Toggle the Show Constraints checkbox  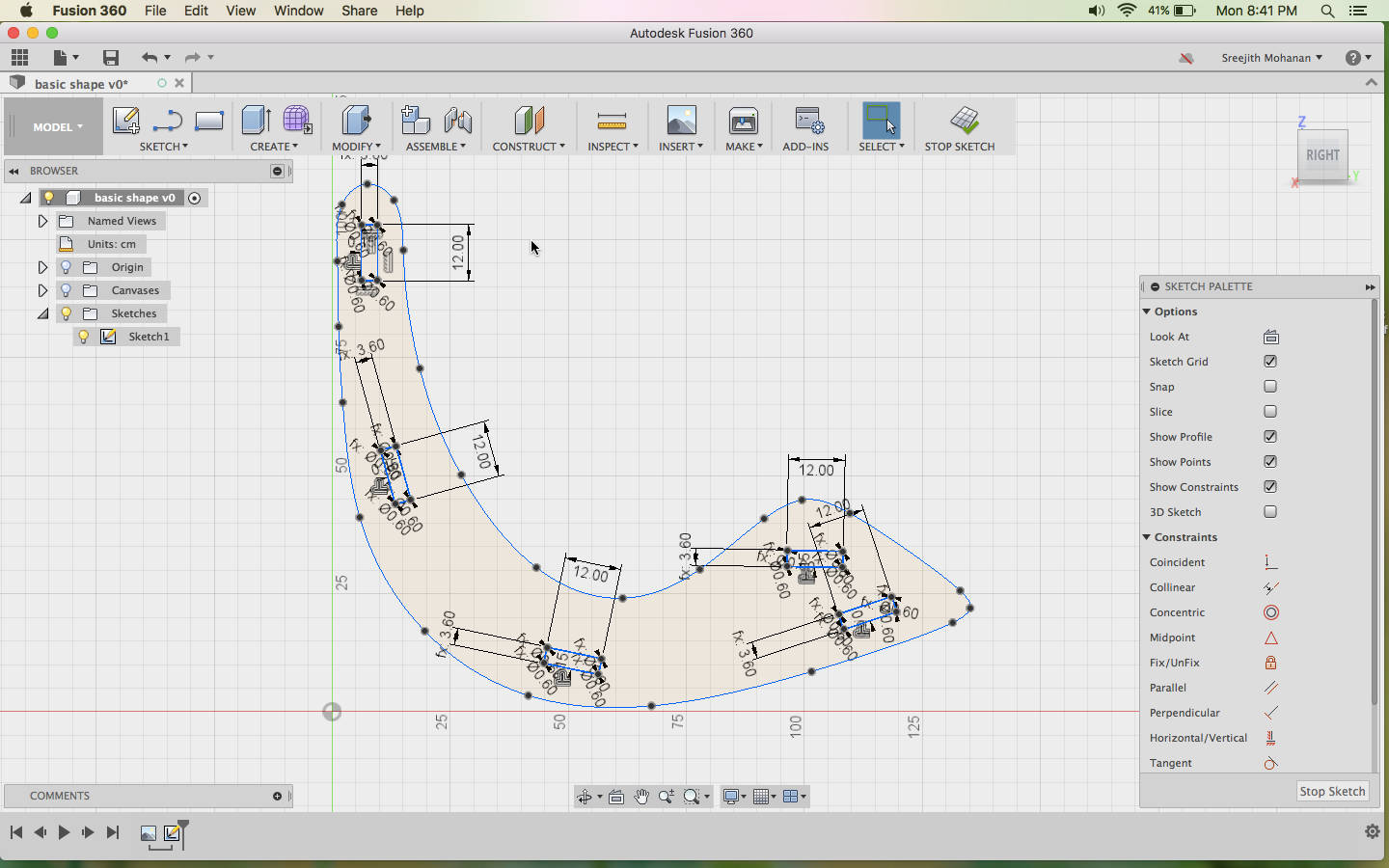point(1270,487)
